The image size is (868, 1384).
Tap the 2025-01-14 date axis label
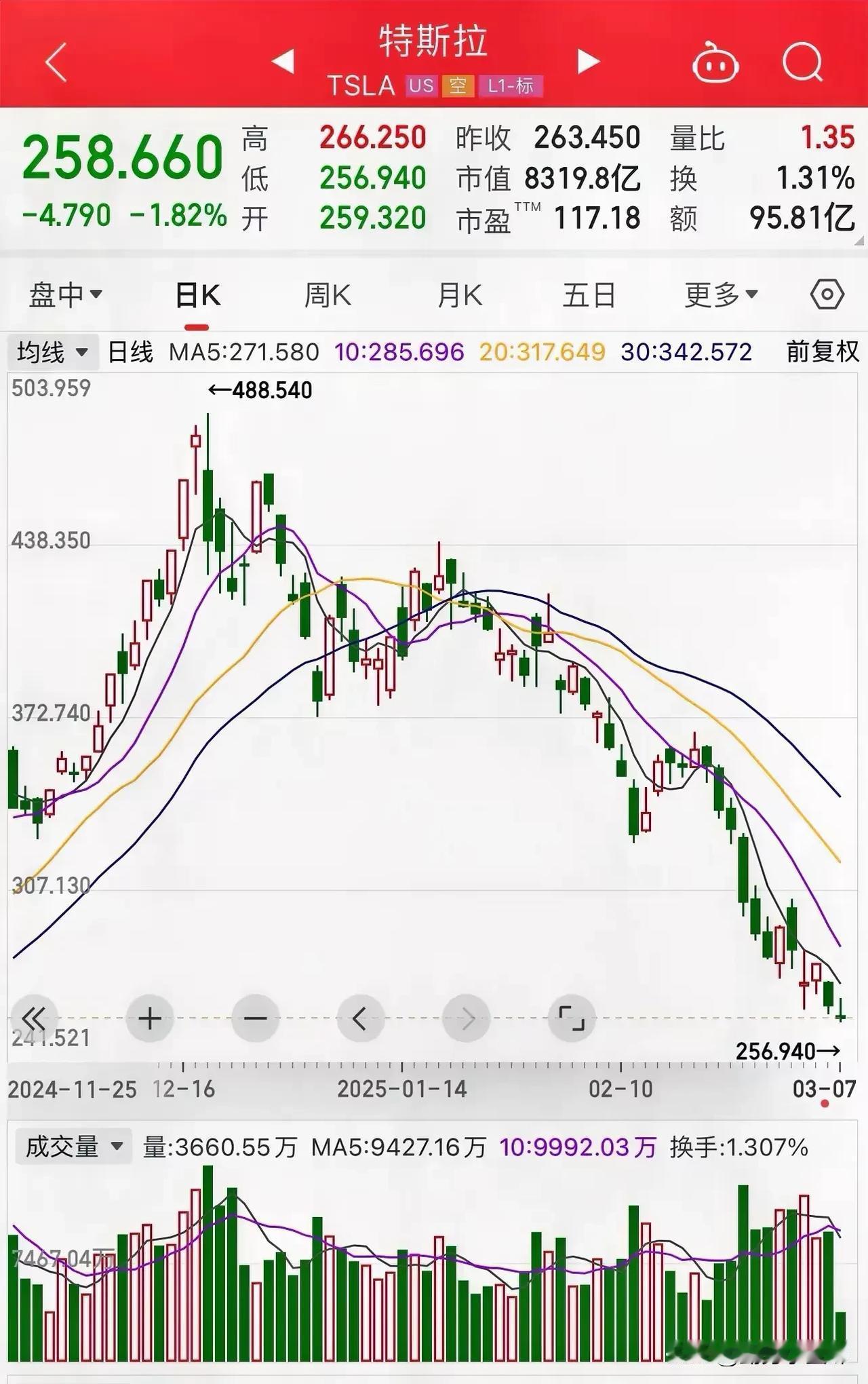[x=402, y=1089]
